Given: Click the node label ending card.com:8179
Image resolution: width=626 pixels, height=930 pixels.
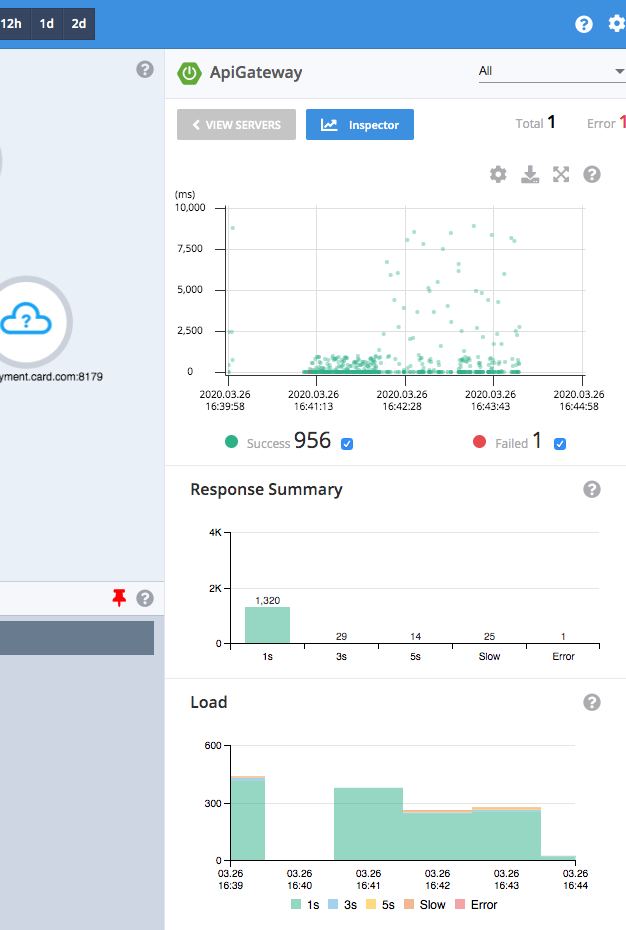Looking at the screenshot, I should 52,377.
